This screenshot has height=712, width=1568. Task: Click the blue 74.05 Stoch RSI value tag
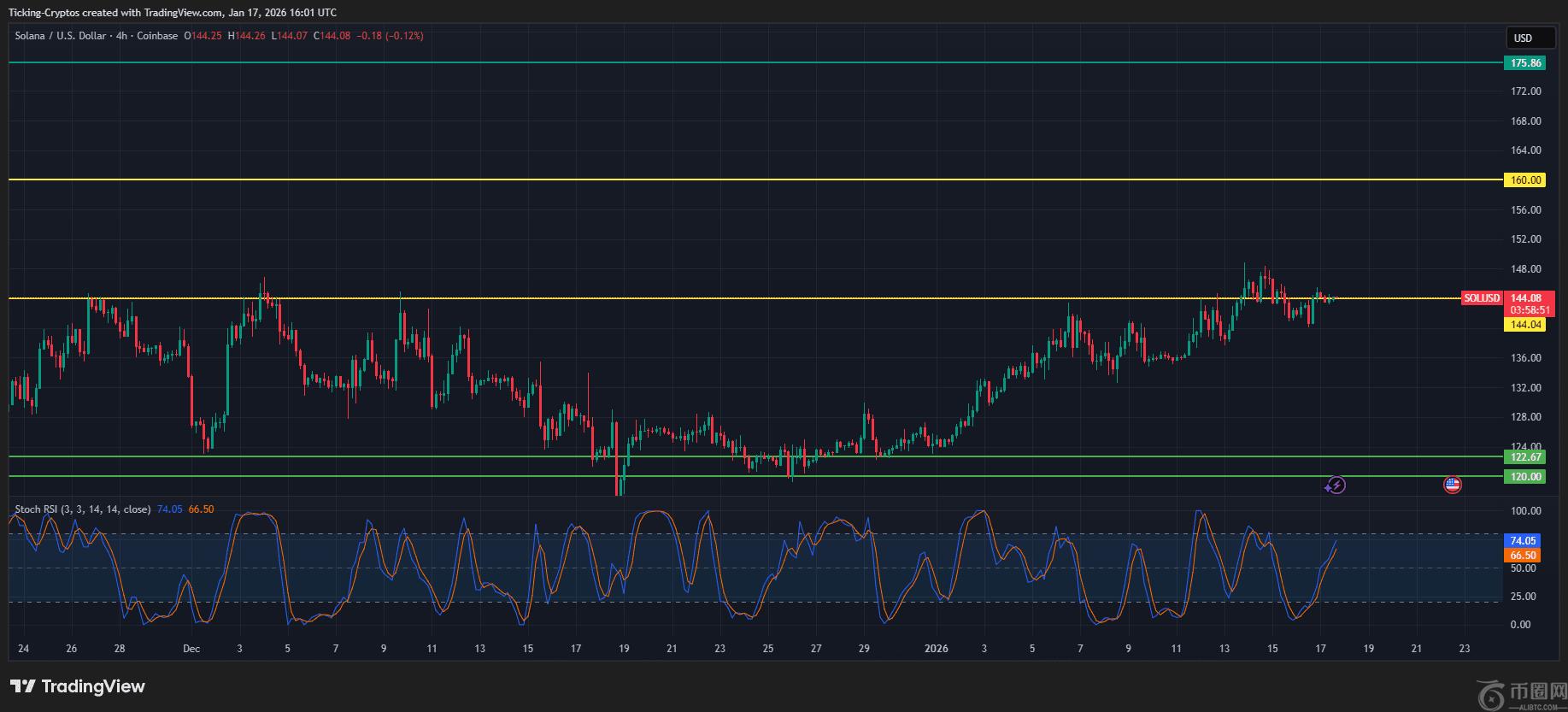pos(1523,541)
